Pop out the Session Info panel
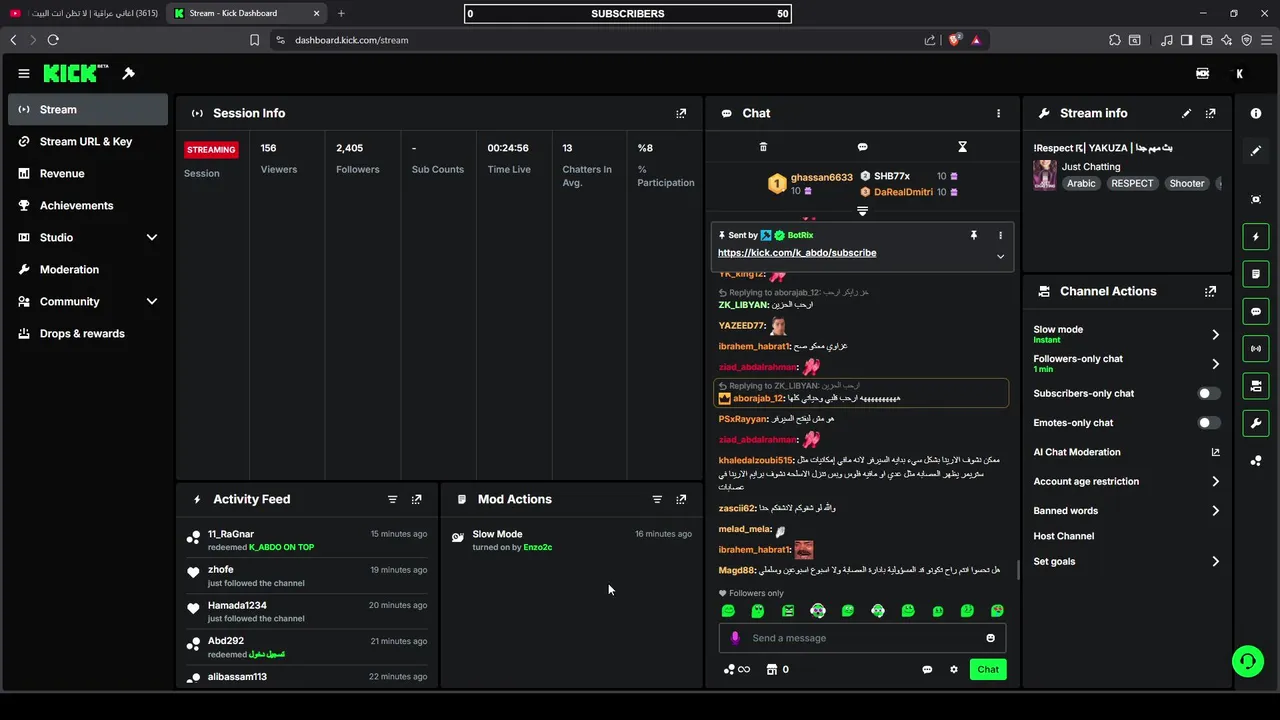The width and height of the screenshot is (1280, 720). [681, 113]
